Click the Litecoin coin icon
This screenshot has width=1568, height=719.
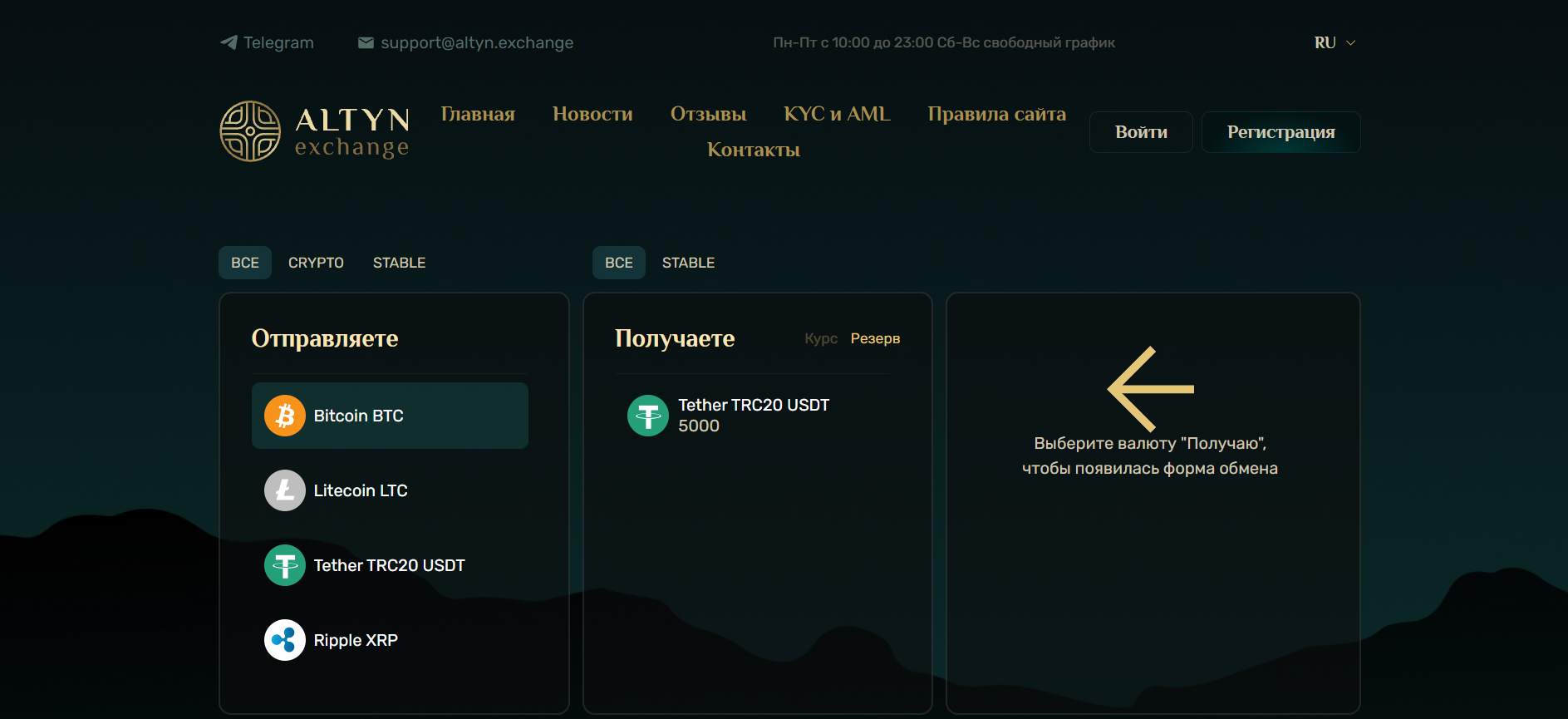pos(285,490)
